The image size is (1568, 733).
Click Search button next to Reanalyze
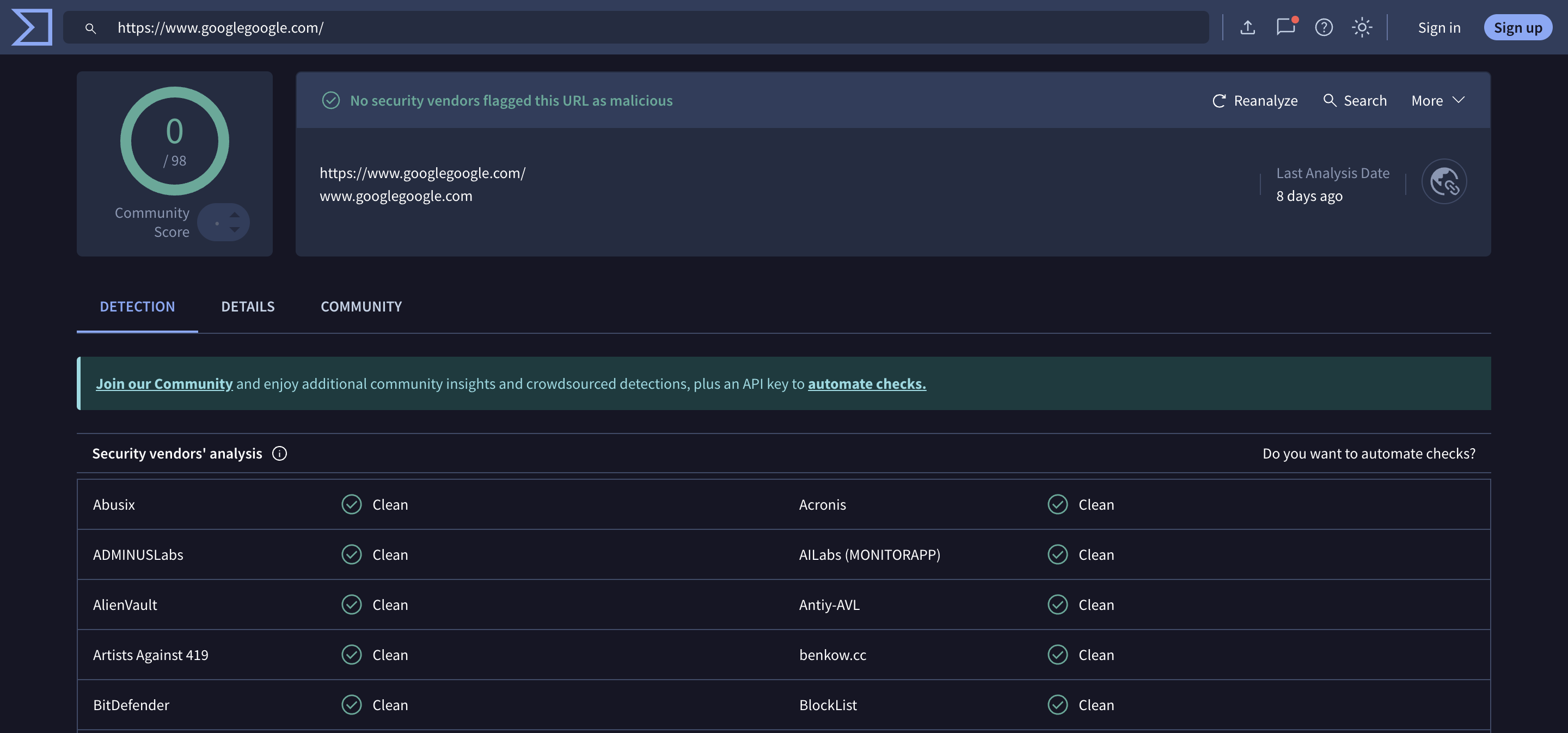coord(1355,100)
